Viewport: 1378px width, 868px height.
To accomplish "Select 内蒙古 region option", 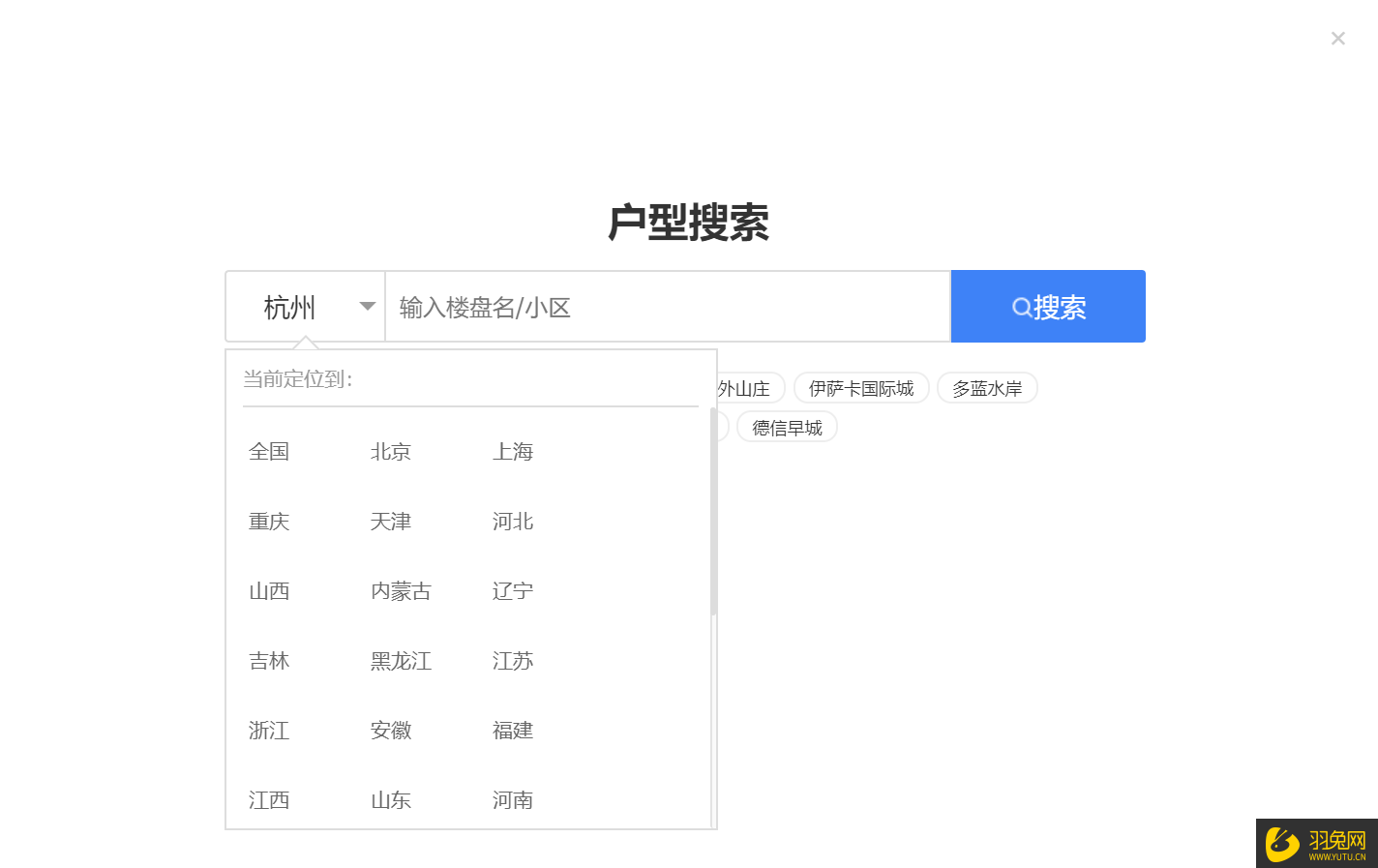I will [x=401, y=591].
